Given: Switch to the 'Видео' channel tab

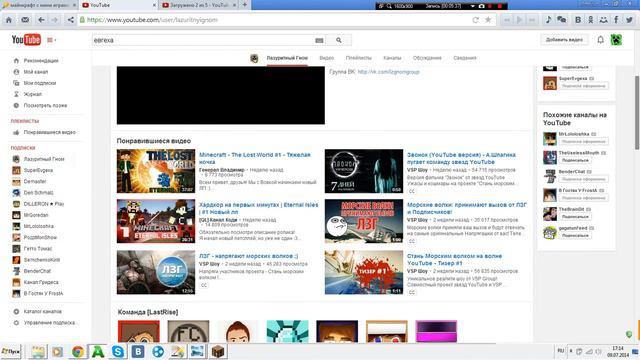Looking at the screenshot, I should click(327, 58).
